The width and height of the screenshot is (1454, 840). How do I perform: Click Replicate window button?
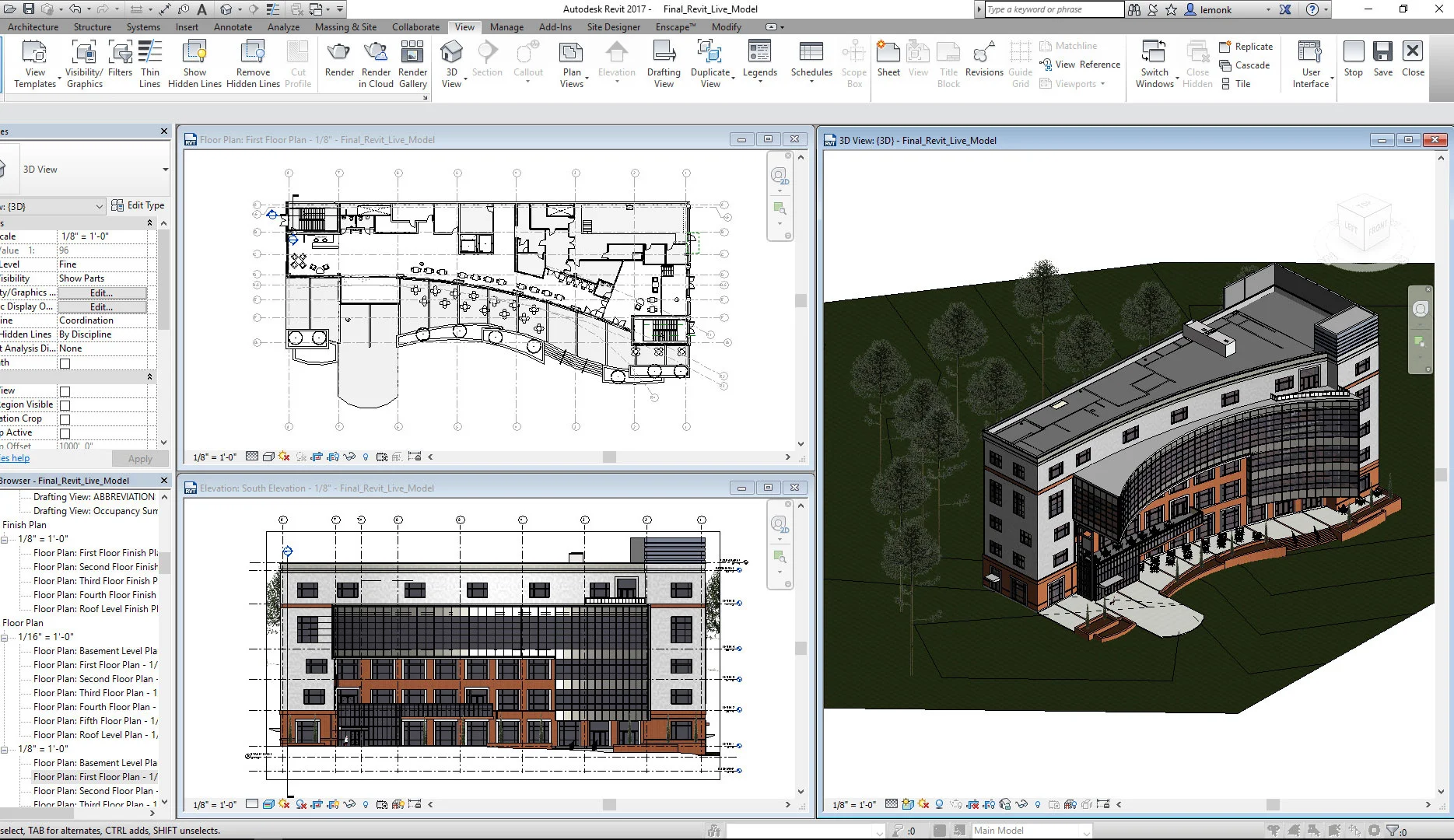1246,46
